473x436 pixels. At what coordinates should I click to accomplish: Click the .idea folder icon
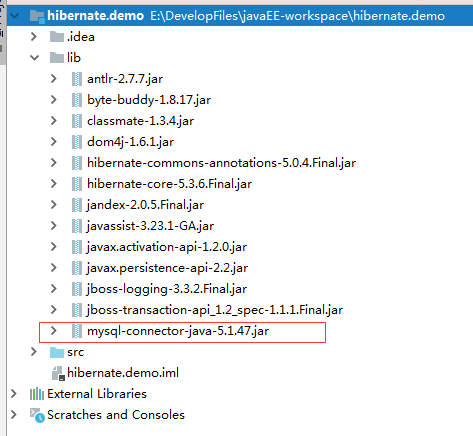pyautogui.click(x=57, y=37)
